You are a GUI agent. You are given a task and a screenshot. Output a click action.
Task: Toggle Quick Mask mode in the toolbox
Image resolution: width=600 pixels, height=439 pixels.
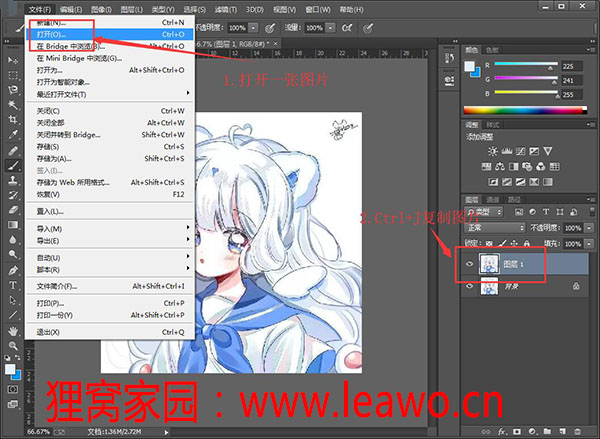tap(13, 389)
